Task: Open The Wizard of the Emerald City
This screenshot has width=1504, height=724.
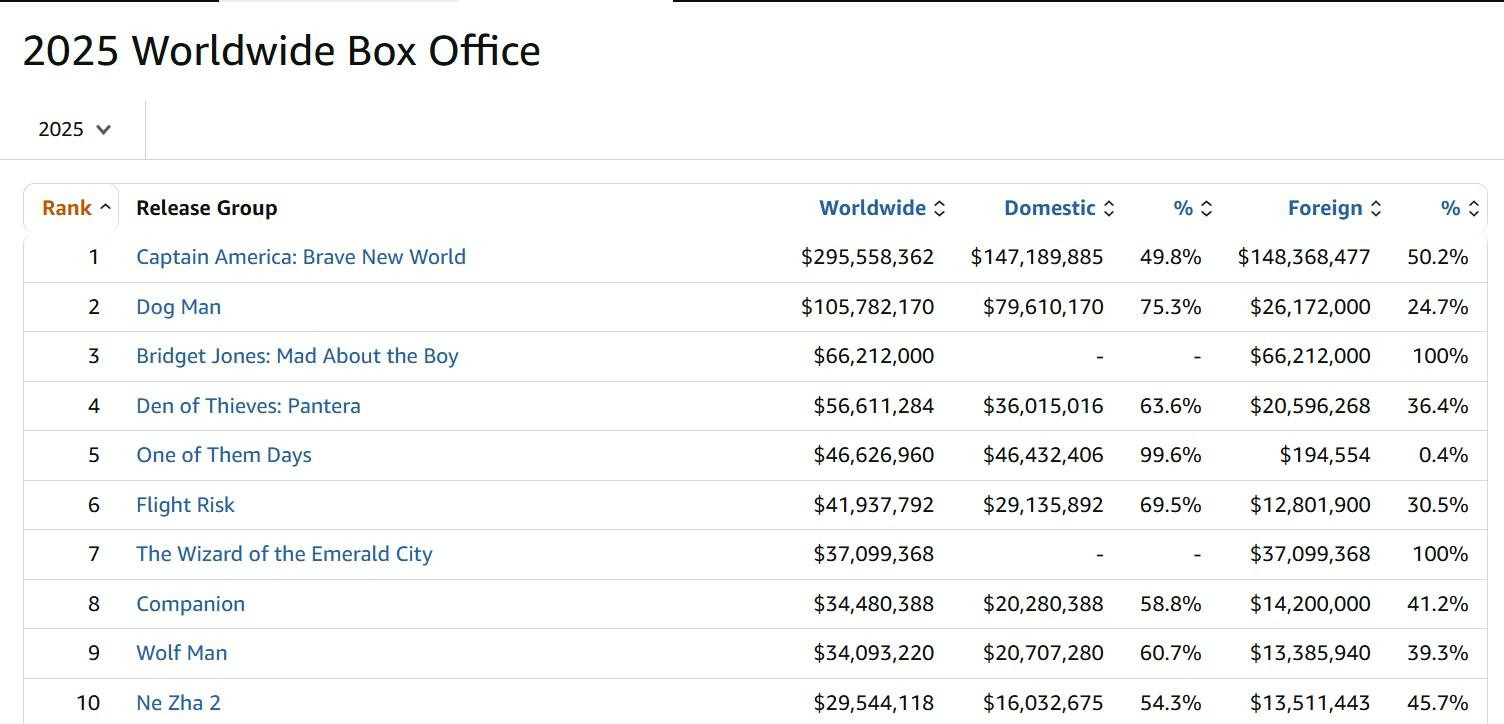Action: tap(284, 554)
